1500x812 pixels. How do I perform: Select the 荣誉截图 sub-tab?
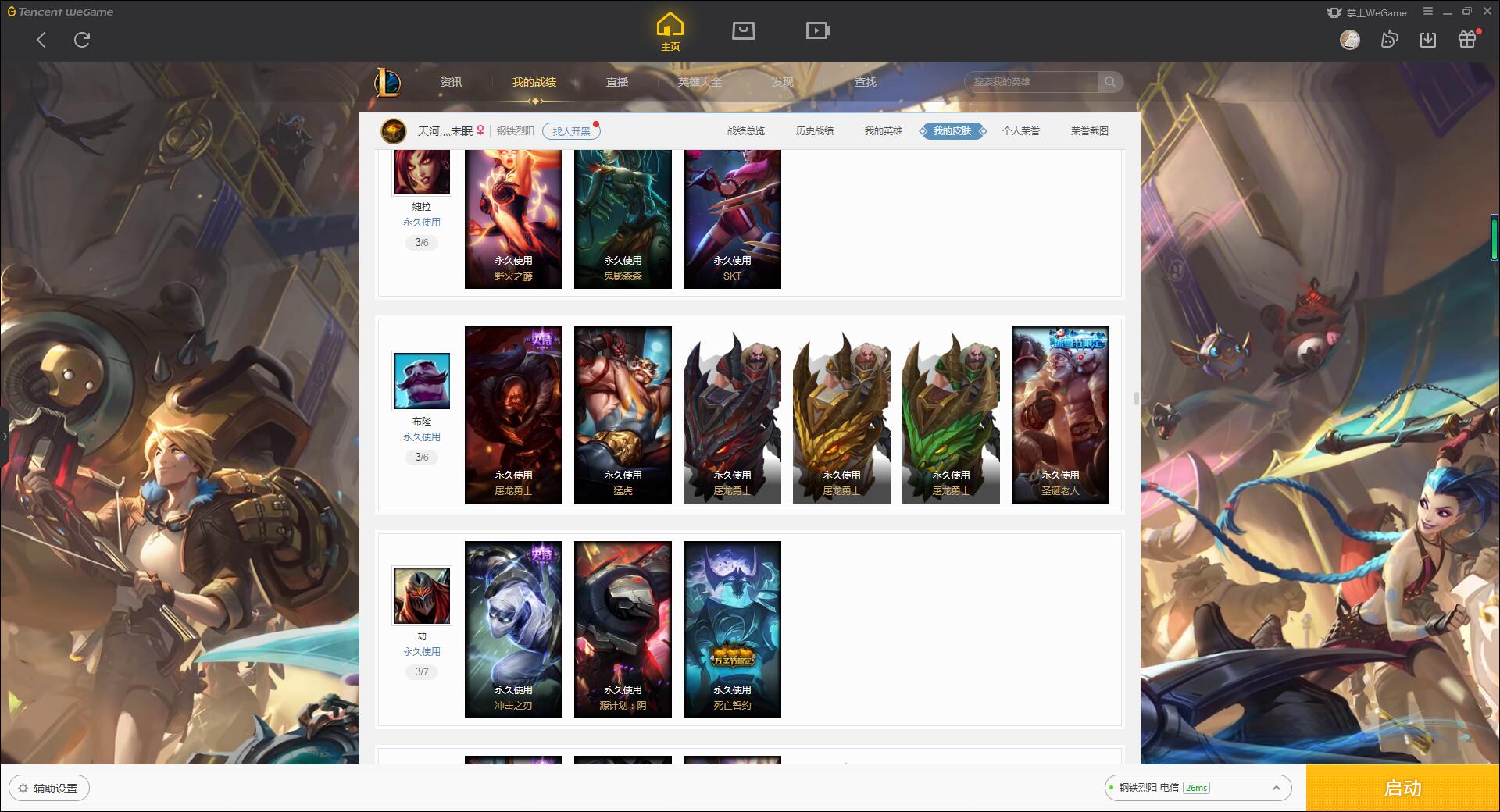coord(1090,131)
